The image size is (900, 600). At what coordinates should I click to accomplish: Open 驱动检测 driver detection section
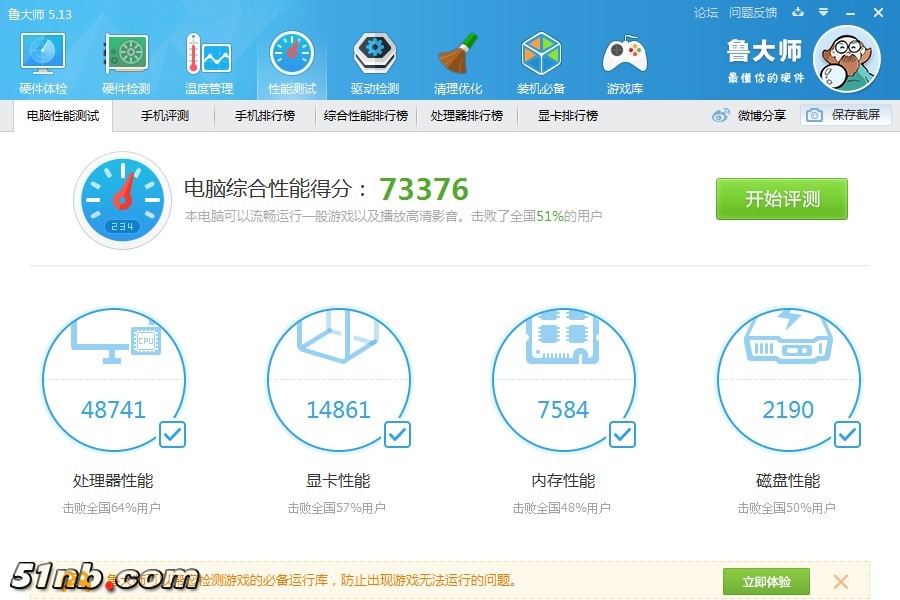[374, 62]
